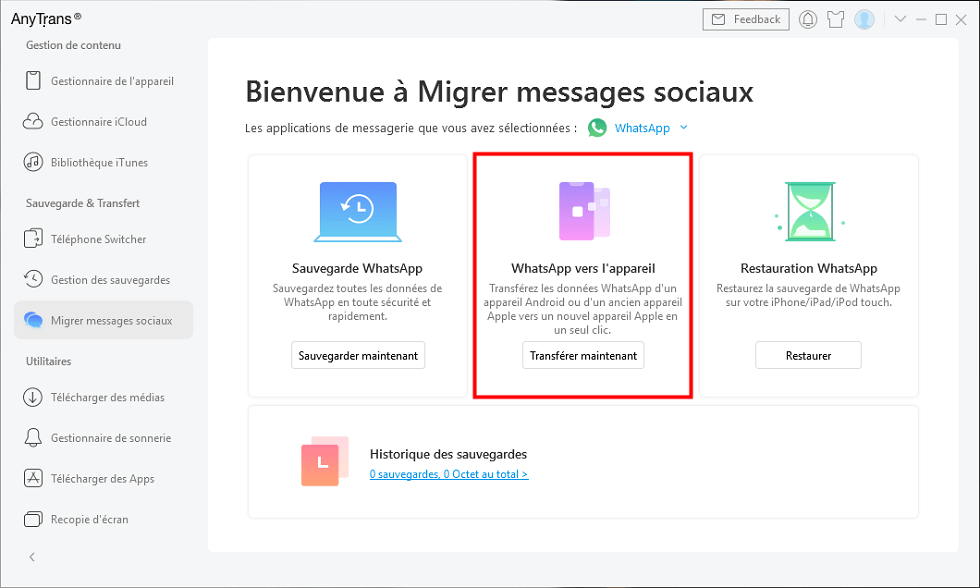Open the Feedback button
The width and height of the screenshot is (980, 588).
[x=746, y=19]
